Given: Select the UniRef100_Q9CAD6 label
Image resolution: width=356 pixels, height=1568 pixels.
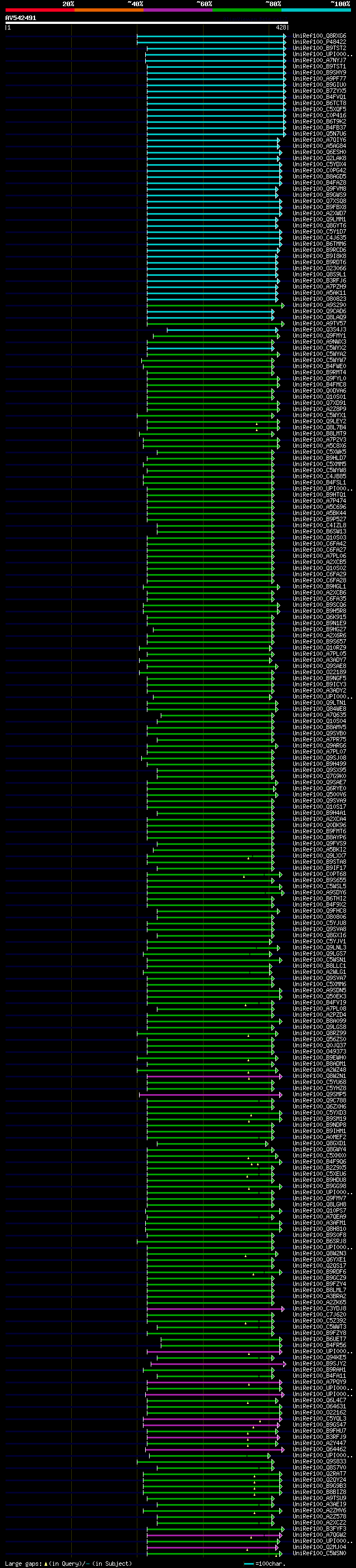Looking at the screenshot, I should coord(319,311).
